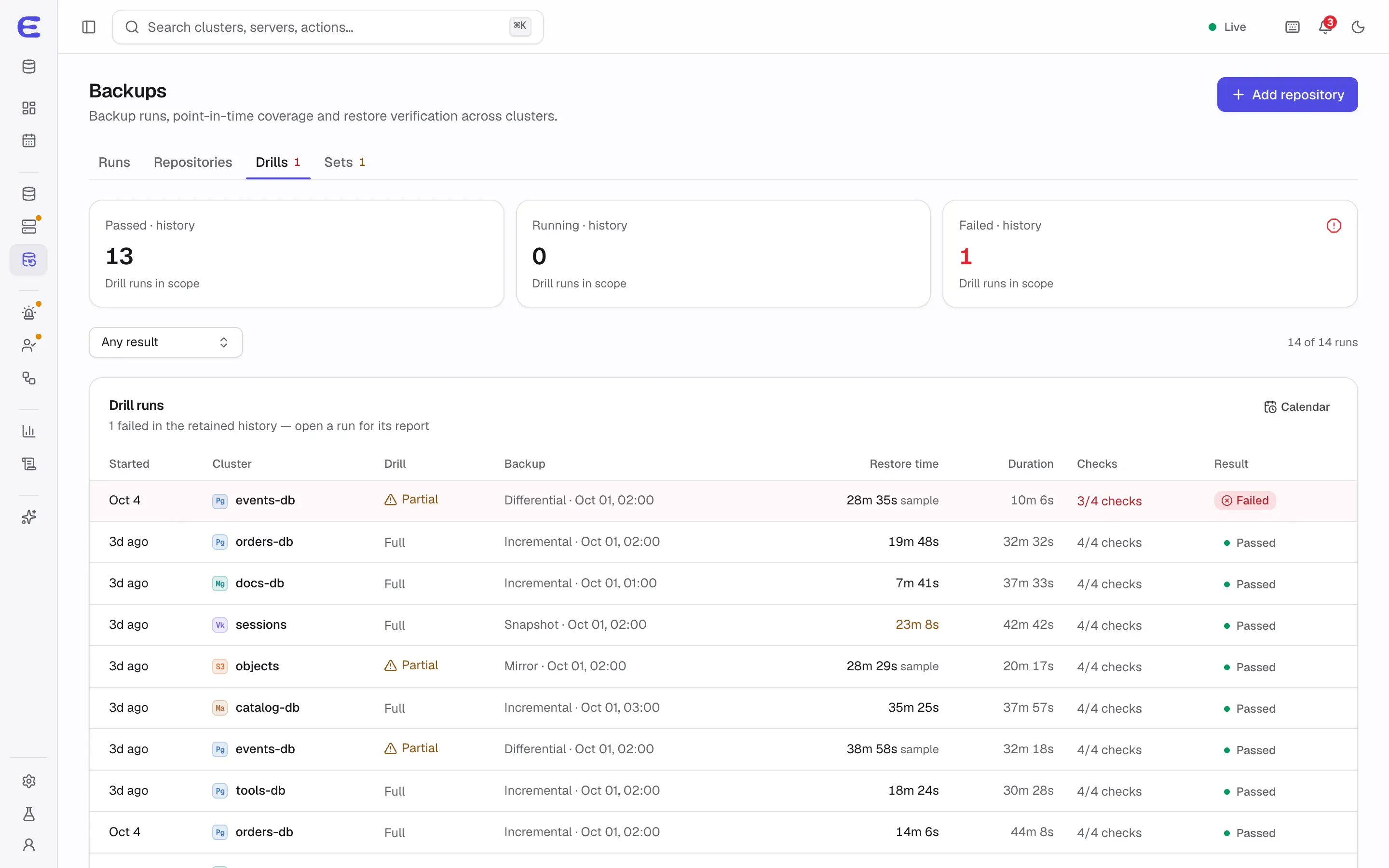Open the lab flask icon in sidebar
This screenshot has height=868, width=1389.
tap(29, 814)
